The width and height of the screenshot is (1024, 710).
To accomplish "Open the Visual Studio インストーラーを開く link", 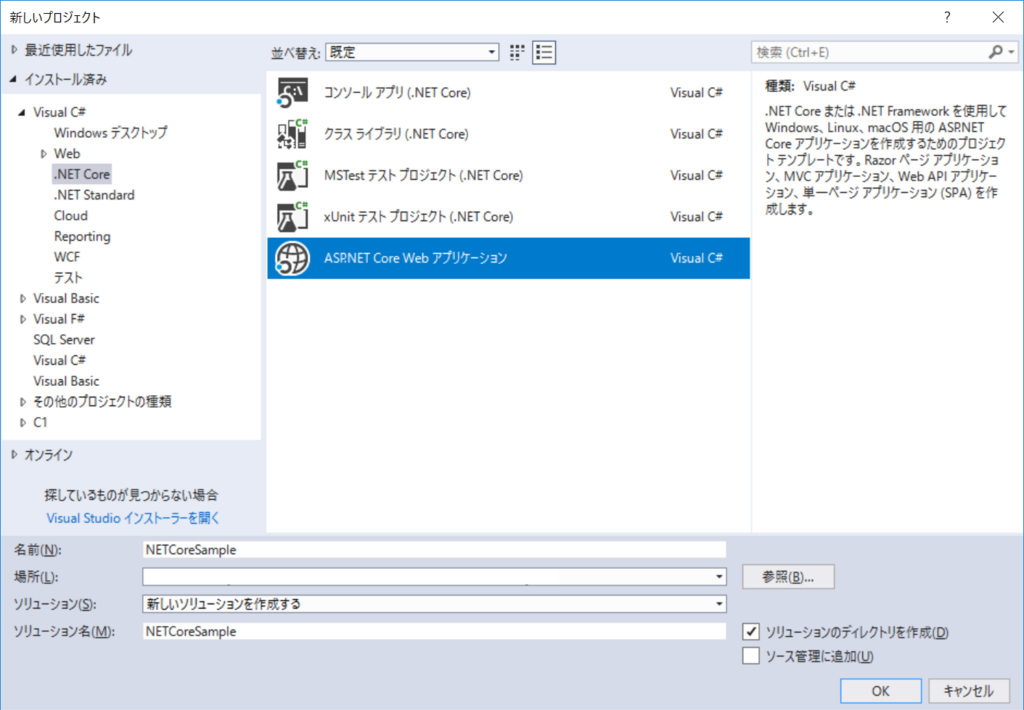I will pyautogui.click(x=133, y=518).
